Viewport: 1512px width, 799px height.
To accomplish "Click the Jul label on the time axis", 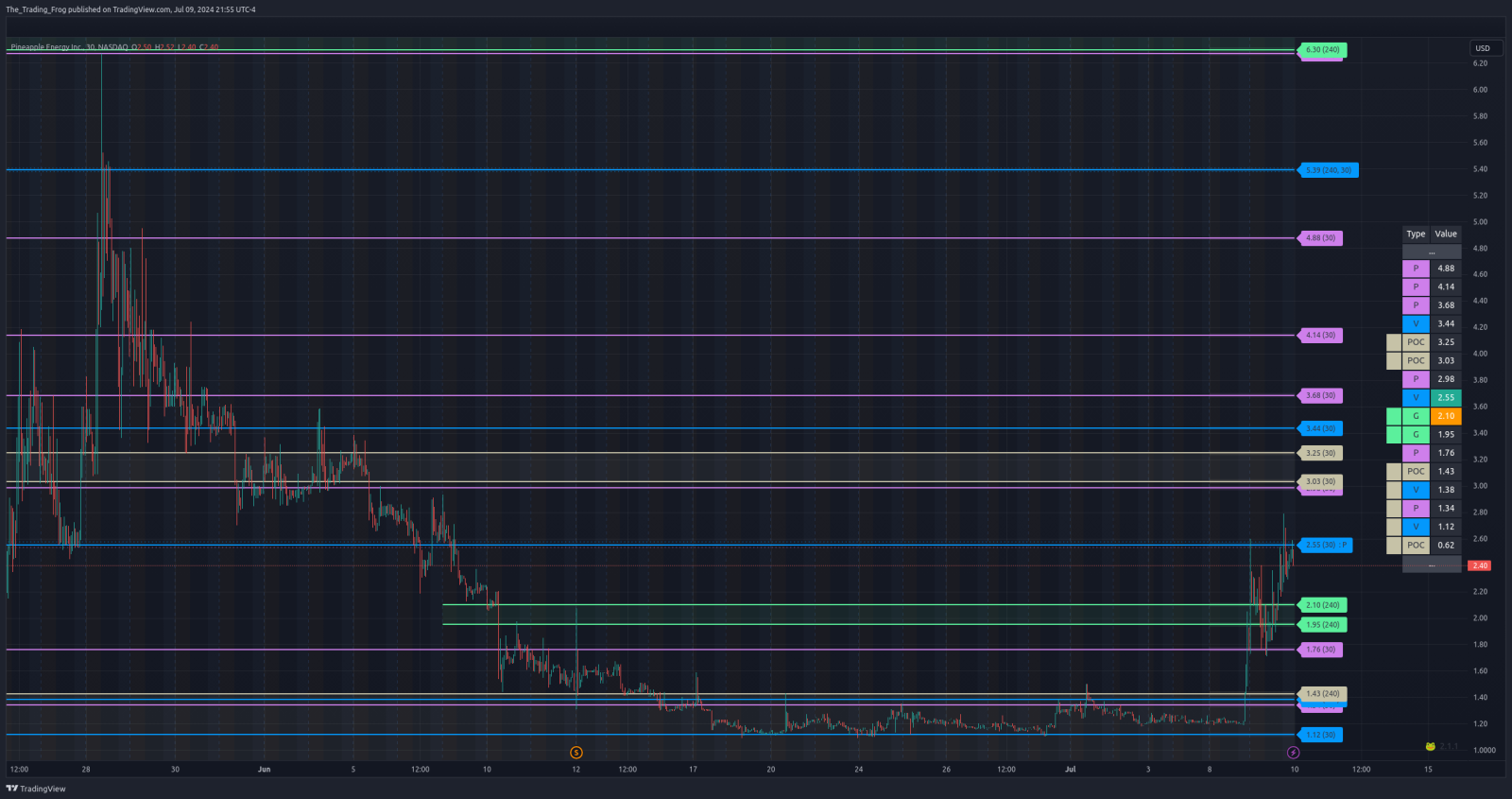I will 1070,770.
